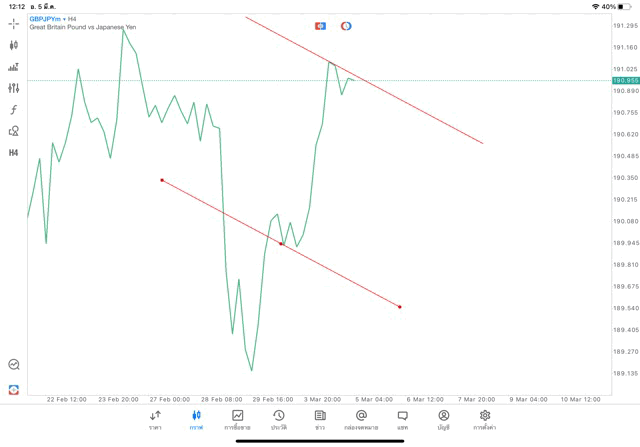Tap the current price label 190.955

[x=626, y=80]
